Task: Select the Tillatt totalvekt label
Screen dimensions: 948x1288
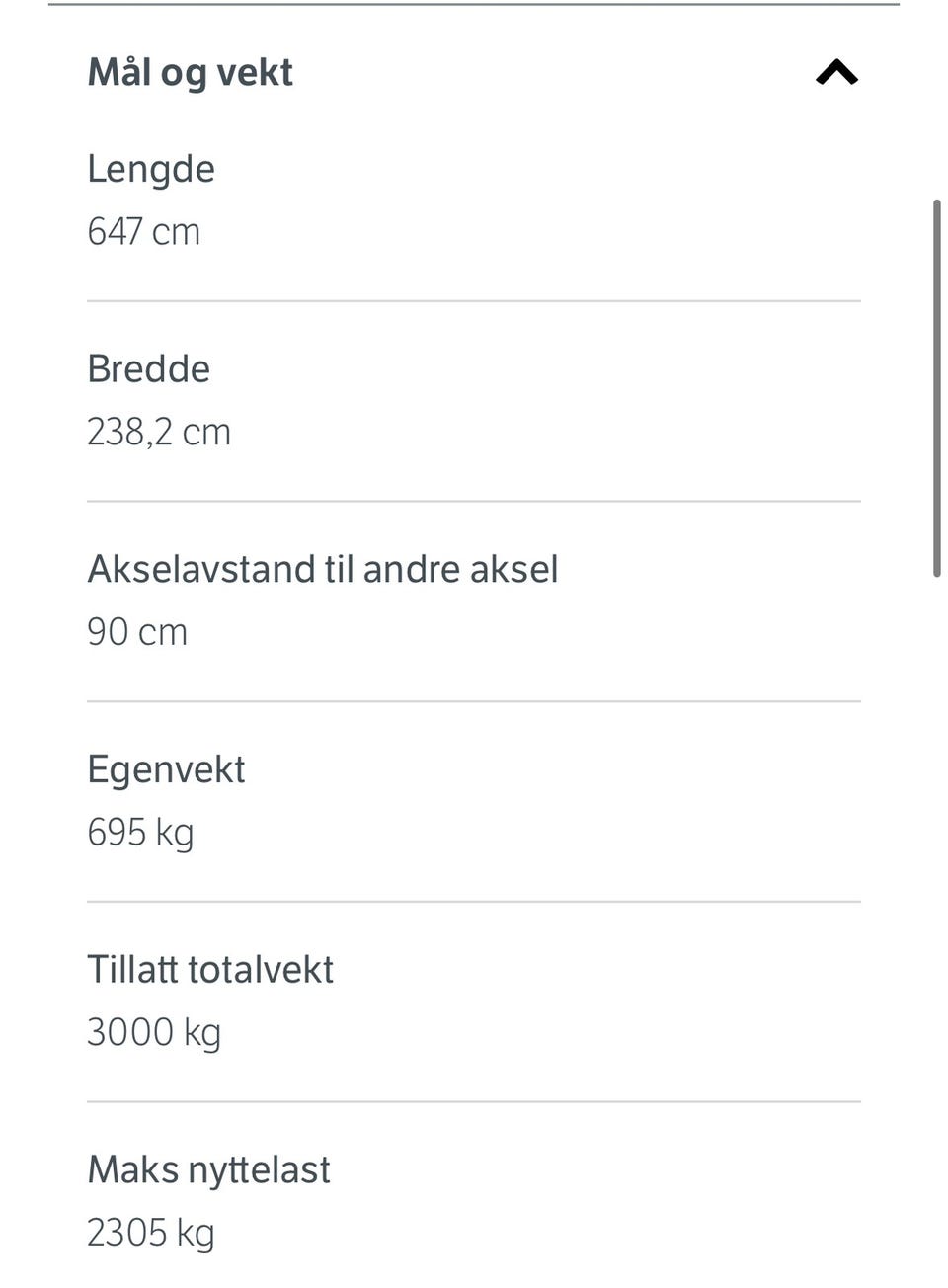Action: tap(210, 970)
